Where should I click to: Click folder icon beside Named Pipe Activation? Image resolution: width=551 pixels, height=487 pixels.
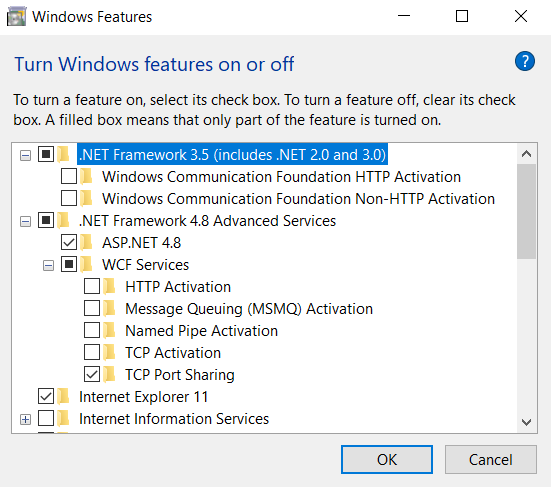(110, 331)
